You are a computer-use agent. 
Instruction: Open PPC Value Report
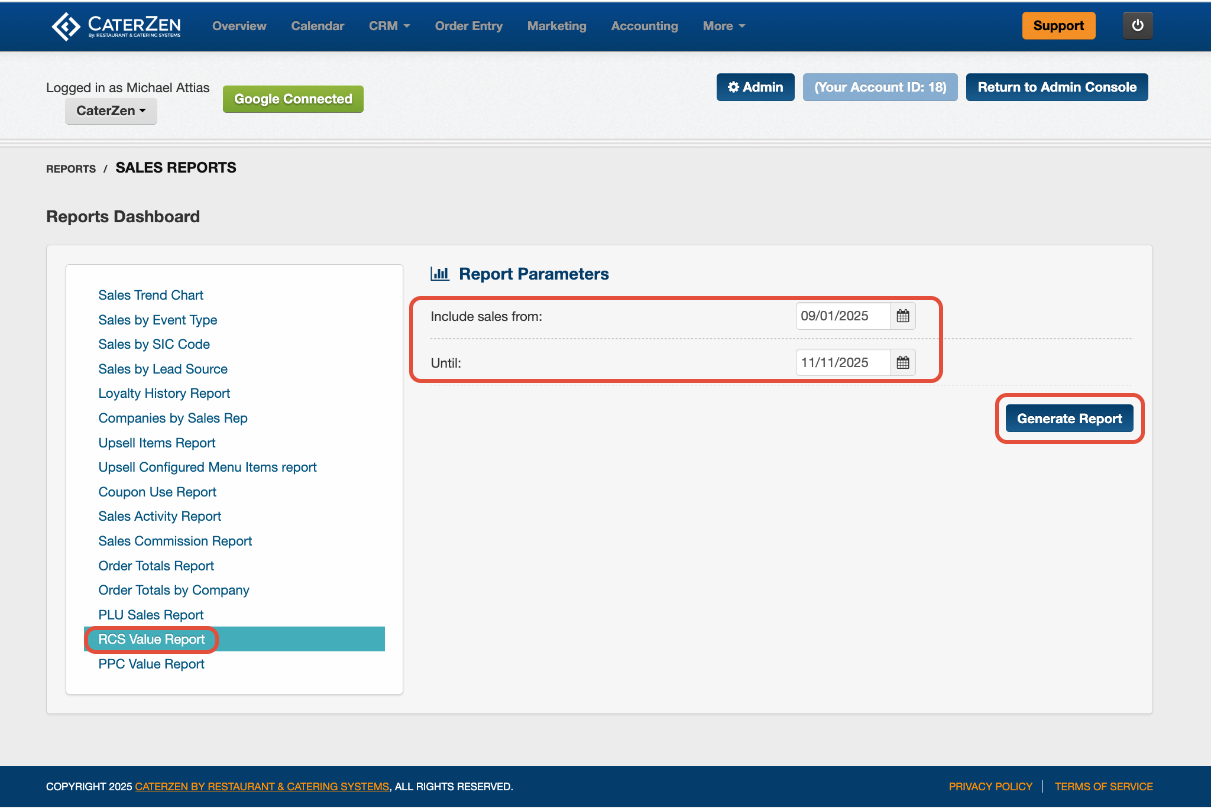(151, 664)
